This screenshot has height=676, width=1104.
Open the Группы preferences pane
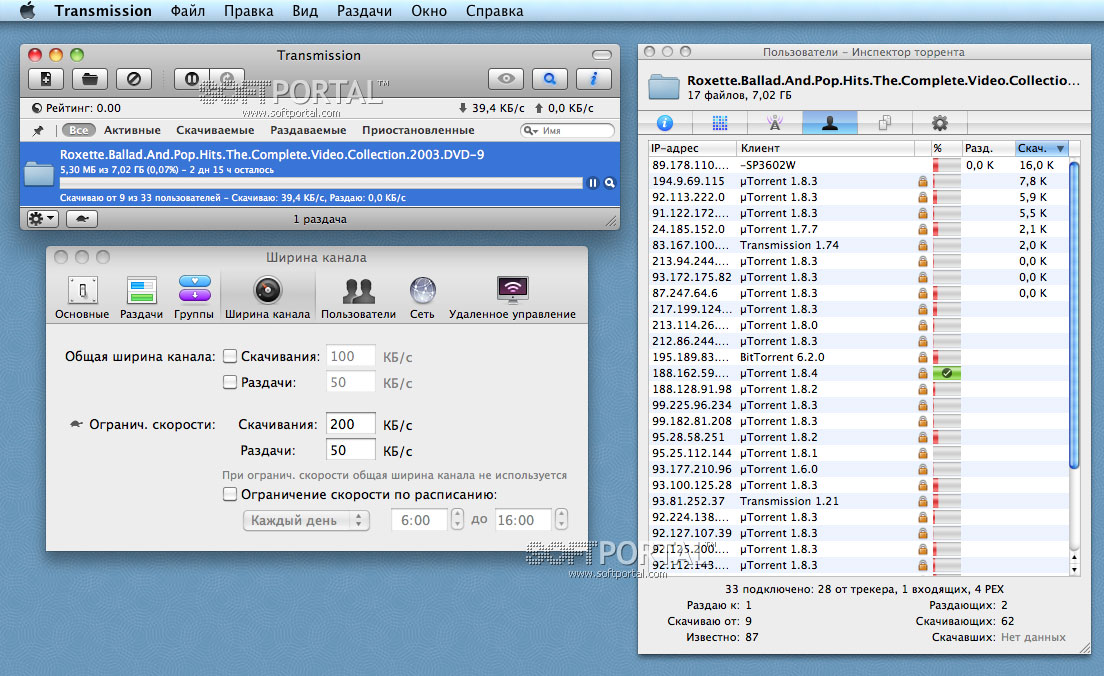pyautogui.click(x=194, y=298)
